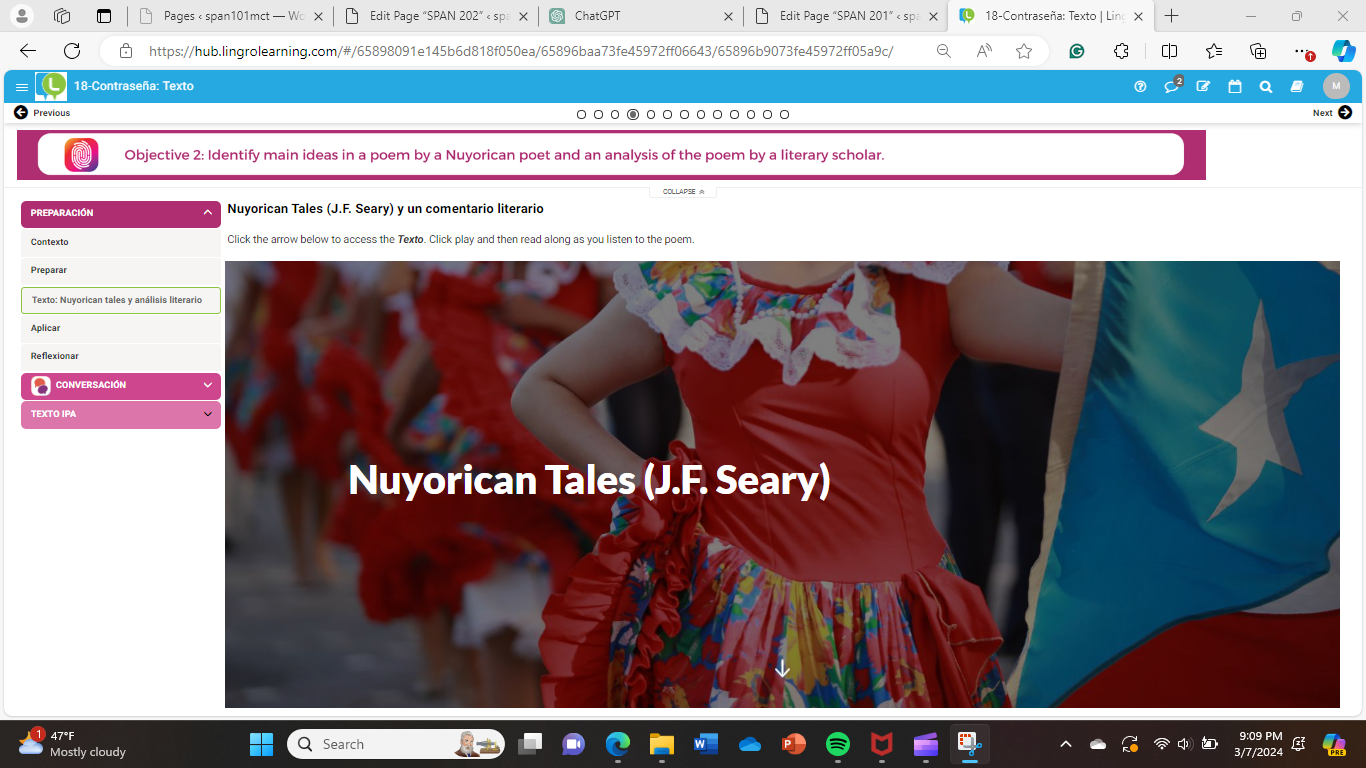Expand the CONVERSACIÓN section
The image size is (1366, 768).
pyautogui.click(x=207, y=385)
